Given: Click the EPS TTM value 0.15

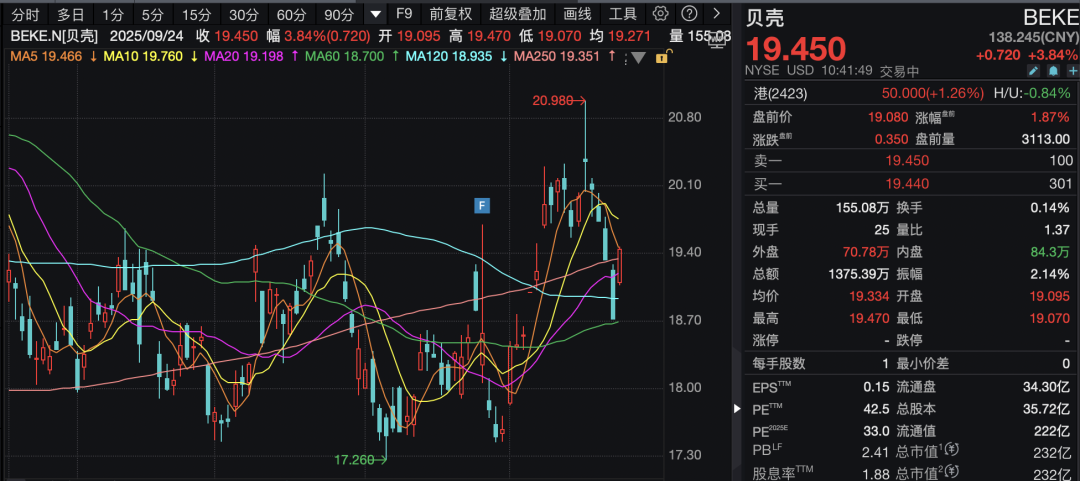Looking at the screenshot, I should click(x=877, y=387).
